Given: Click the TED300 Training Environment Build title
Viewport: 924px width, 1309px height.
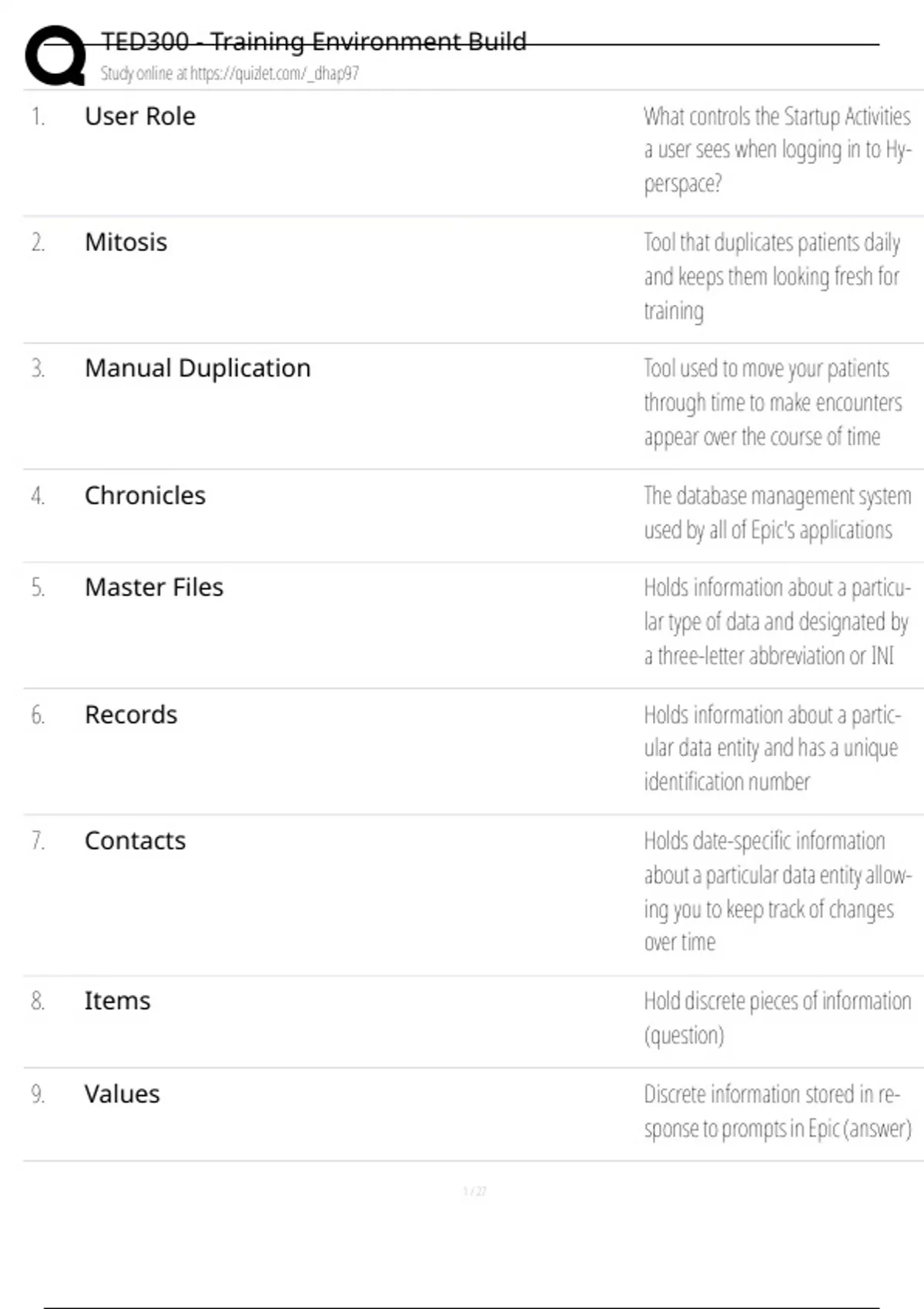Looking at the screenshot, I should point(313,42).
